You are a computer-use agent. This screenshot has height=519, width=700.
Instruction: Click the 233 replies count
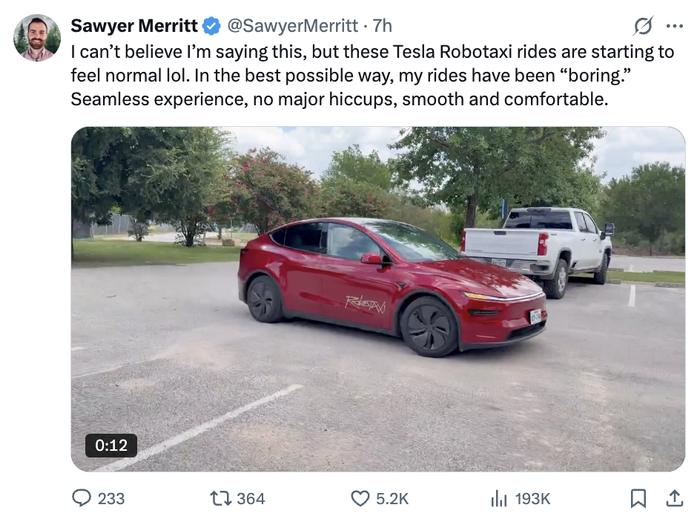pos(111,498)
